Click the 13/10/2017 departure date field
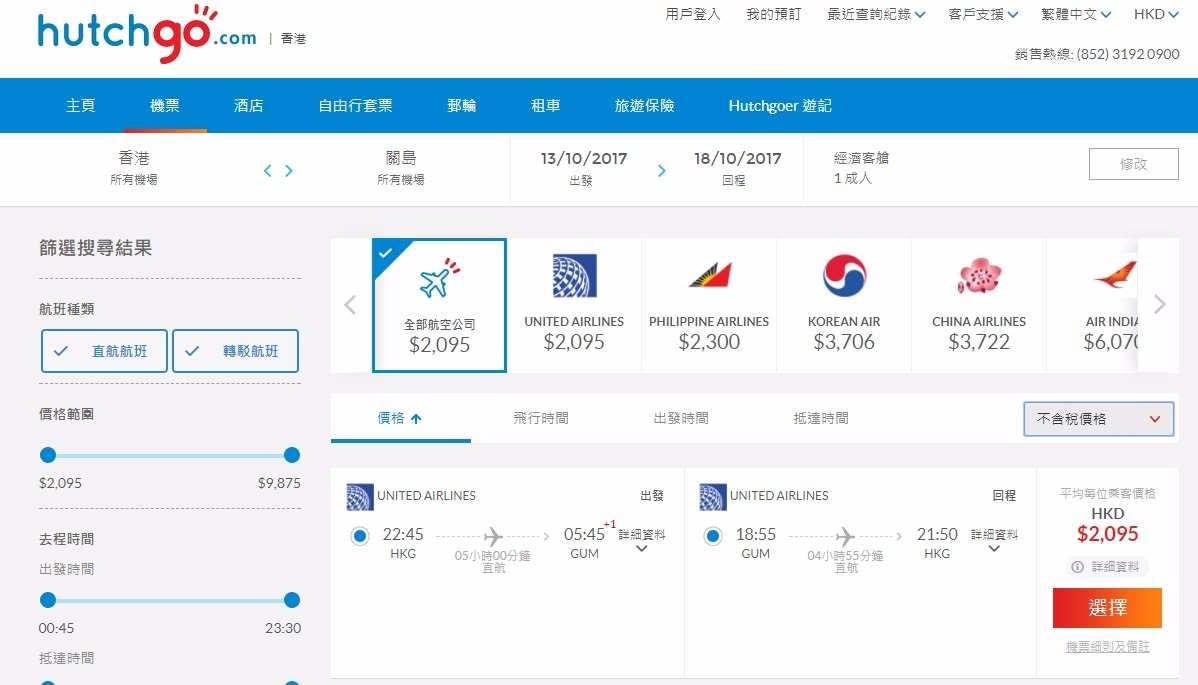This screenshot has height=685, width=1198. (584, 168)
